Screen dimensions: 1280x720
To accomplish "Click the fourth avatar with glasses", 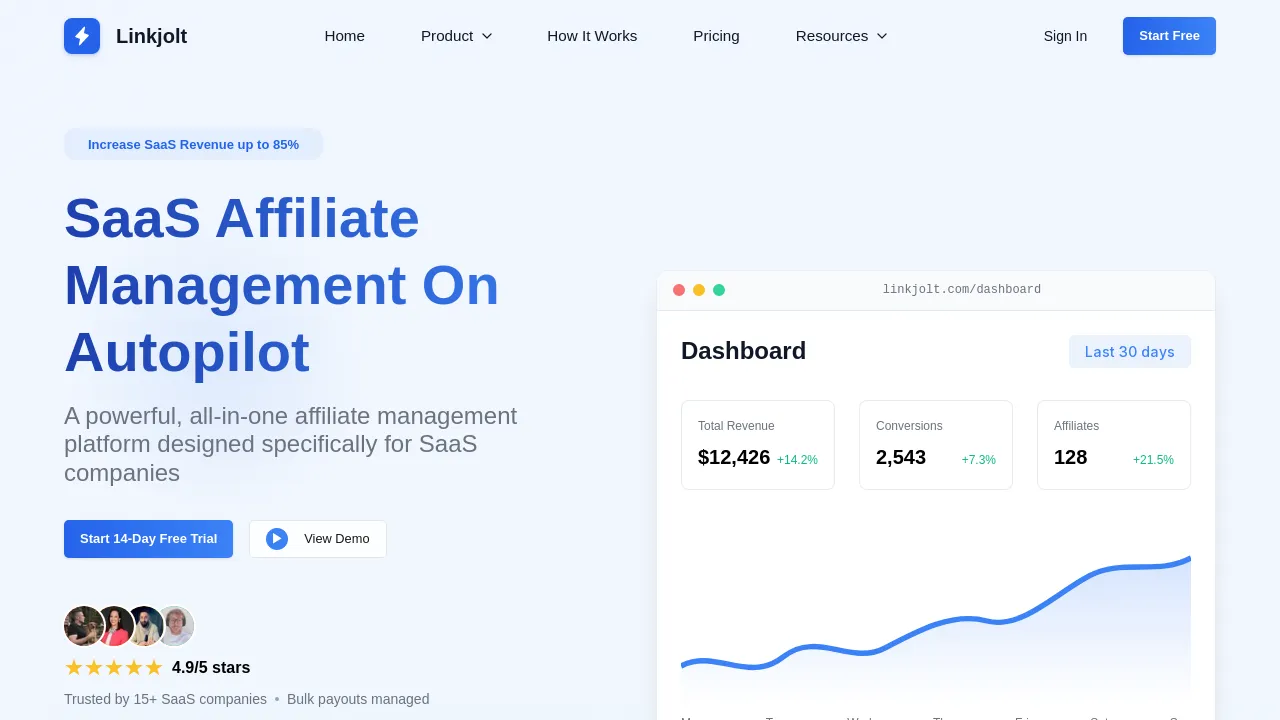I will 175,626.
